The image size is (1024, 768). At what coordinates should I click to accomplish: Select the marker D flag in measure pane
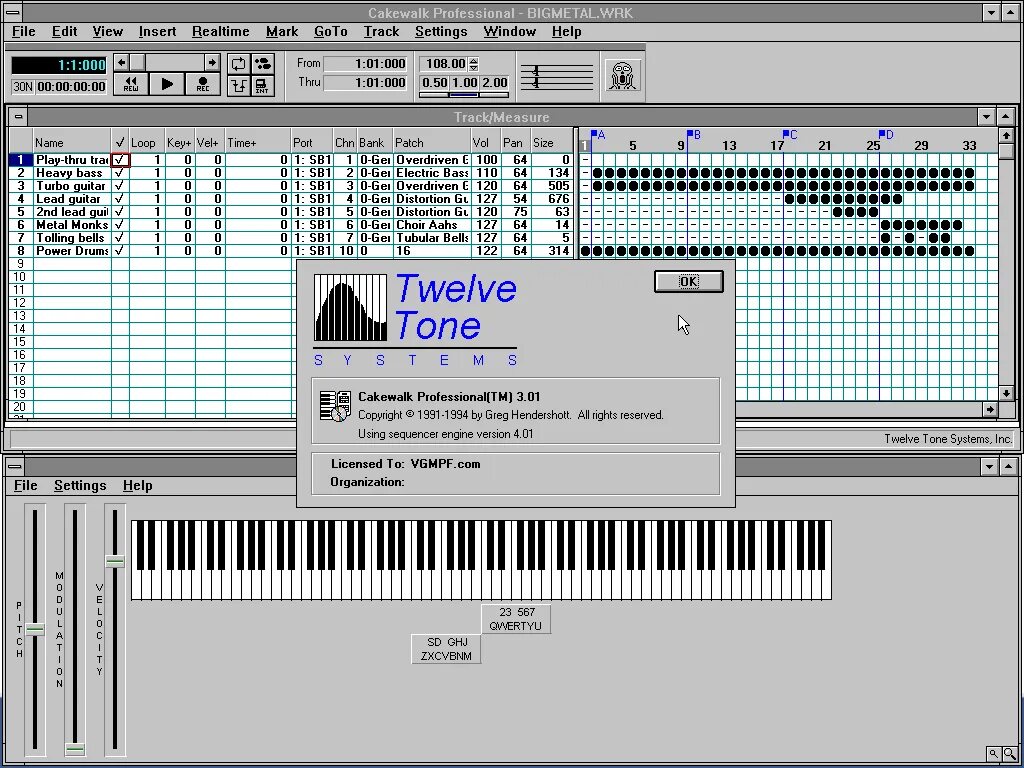coord(886,135)
